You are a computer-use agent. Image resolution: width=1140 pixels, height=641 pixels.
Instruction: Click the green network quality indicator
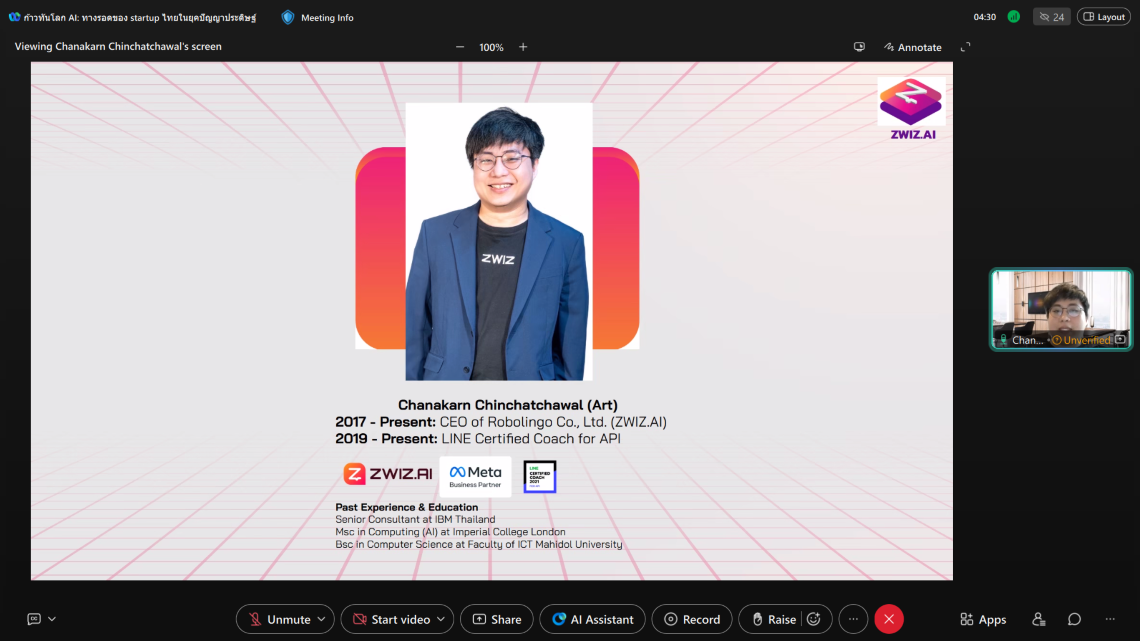[x=1013, y=17]
